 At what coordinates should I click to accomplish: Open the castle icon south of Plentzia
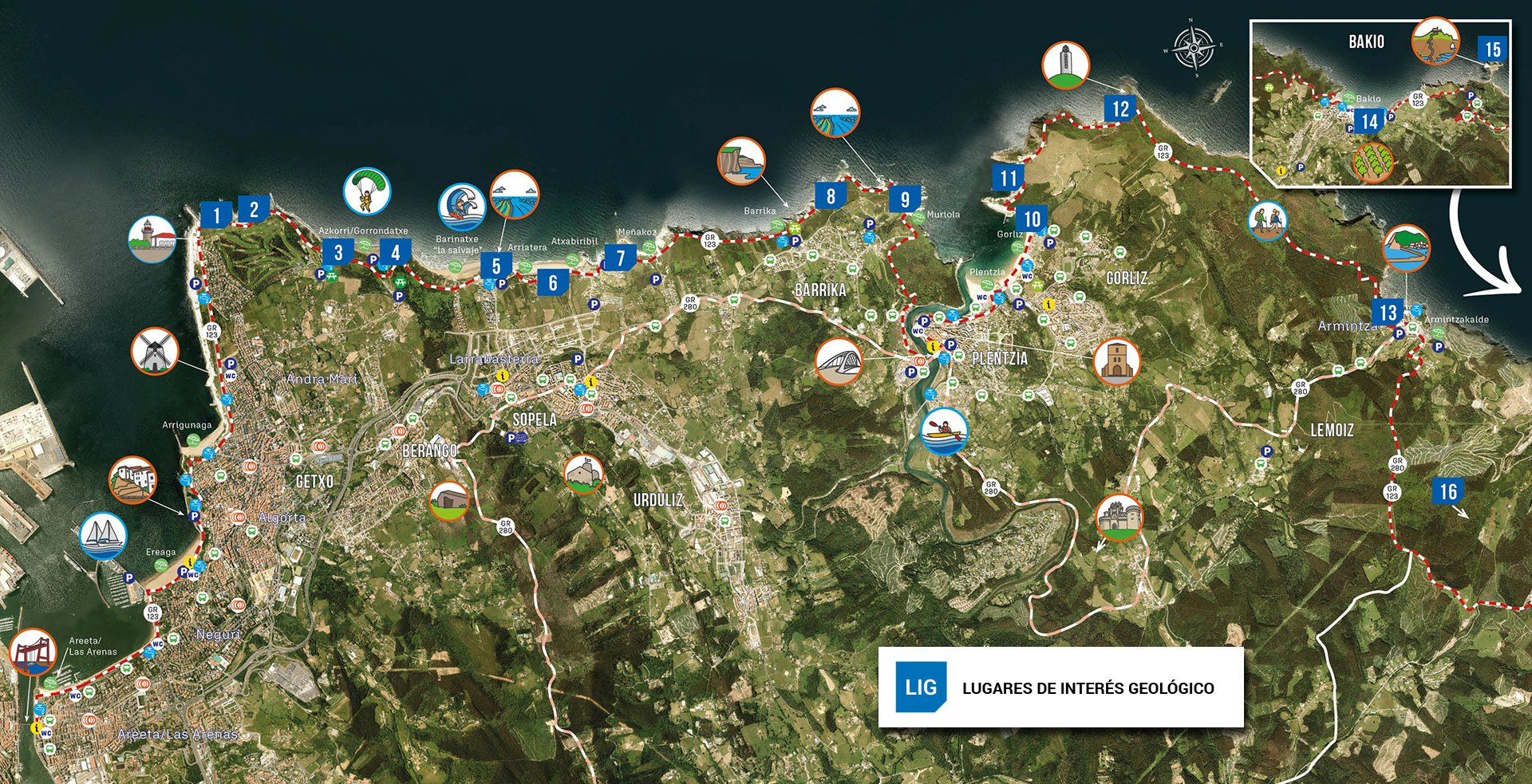pyautogui.click(x=1119, y=518)
